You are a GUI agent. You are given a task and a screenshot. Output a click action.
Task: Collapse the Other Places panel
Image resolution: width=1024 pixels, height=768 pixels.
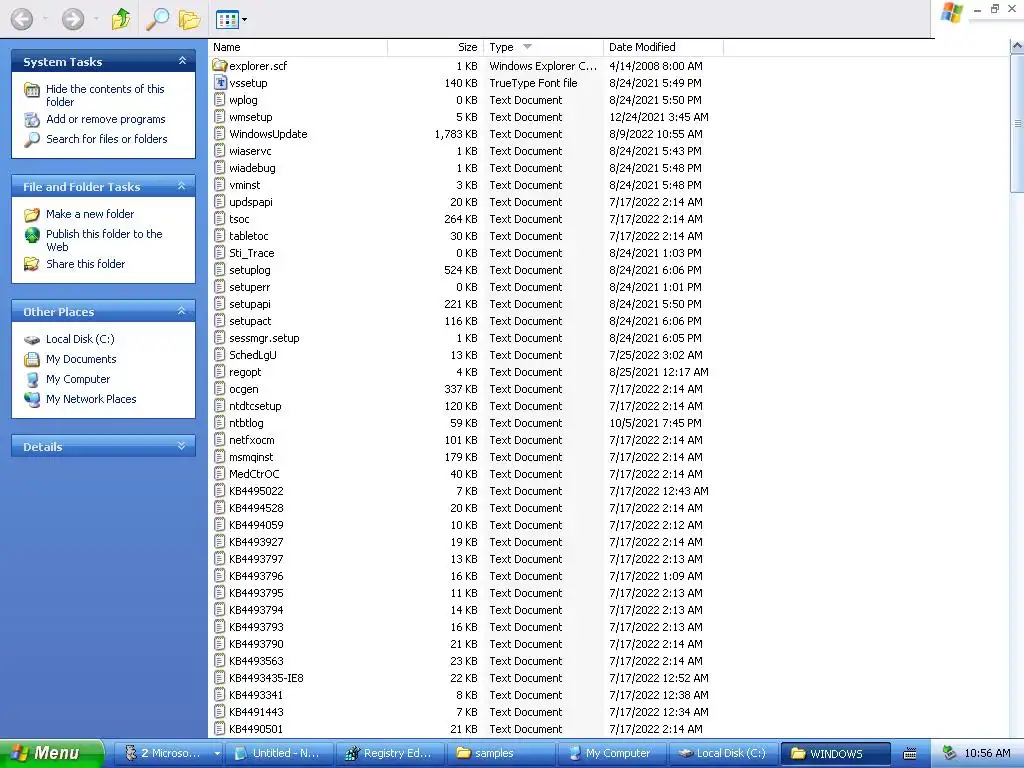point(182,312)
